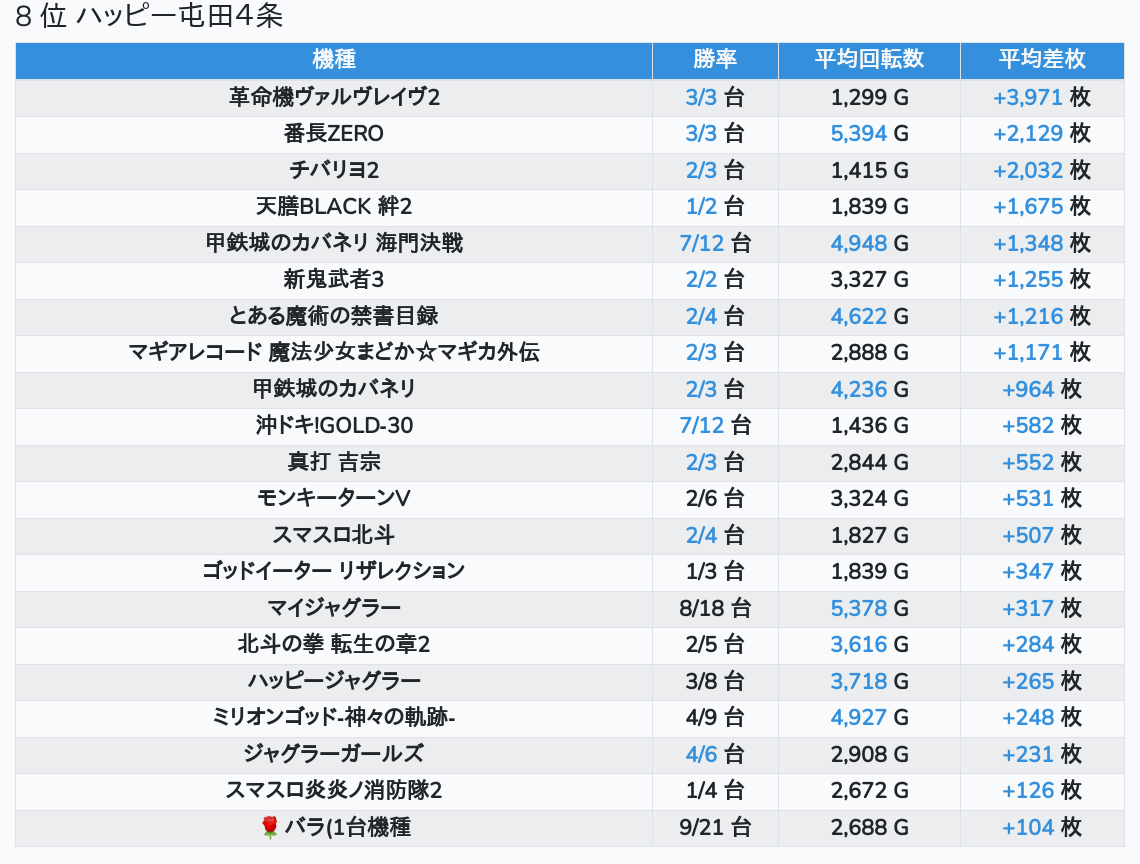1140x864 pixels.
Task: Click average spins 5,394 G value
Action: click(870, 134)
